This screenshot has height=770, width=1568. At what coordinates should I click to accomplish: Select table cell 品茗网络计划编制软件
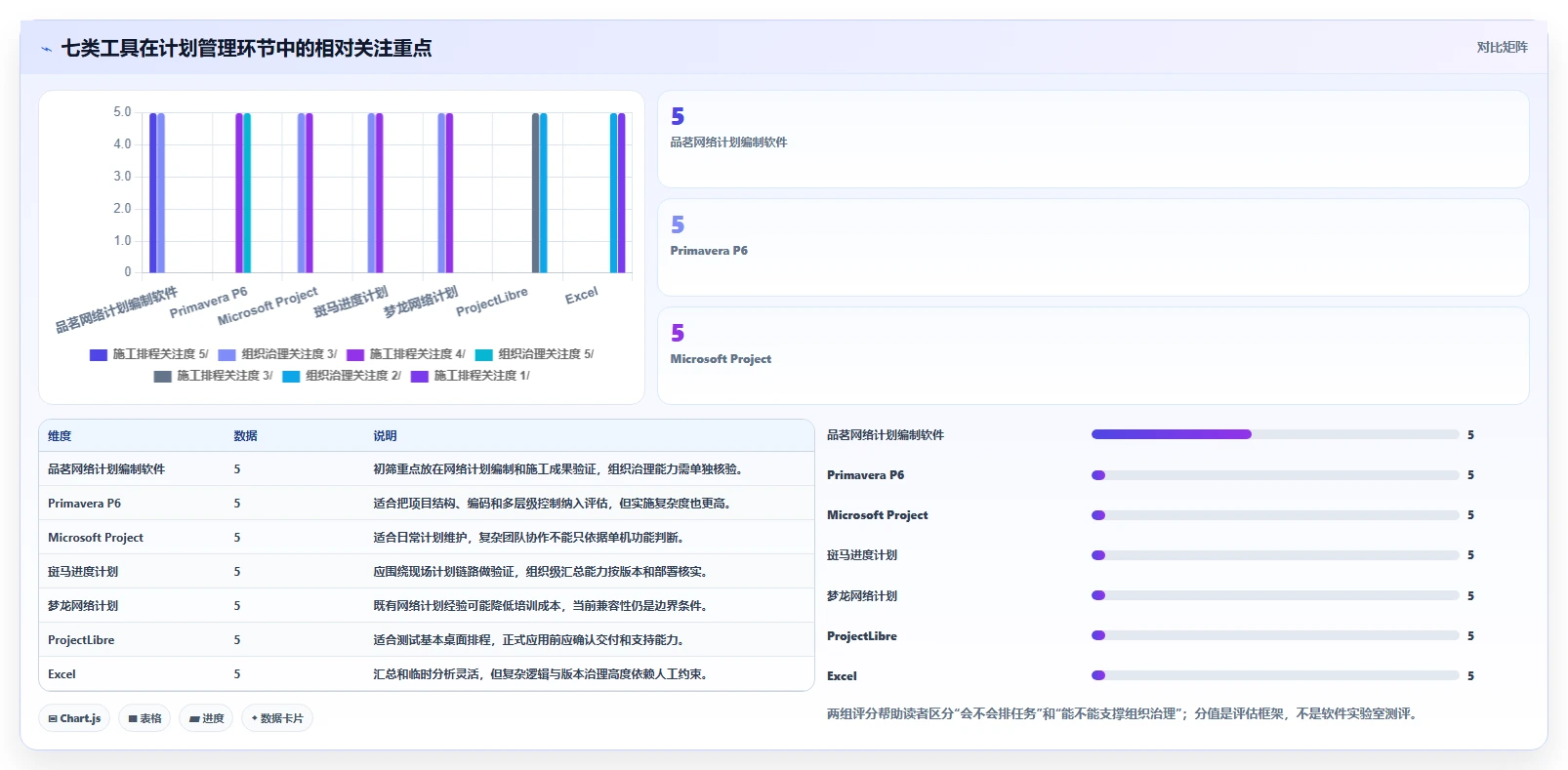pyautogui.click(x=106, y=469)
